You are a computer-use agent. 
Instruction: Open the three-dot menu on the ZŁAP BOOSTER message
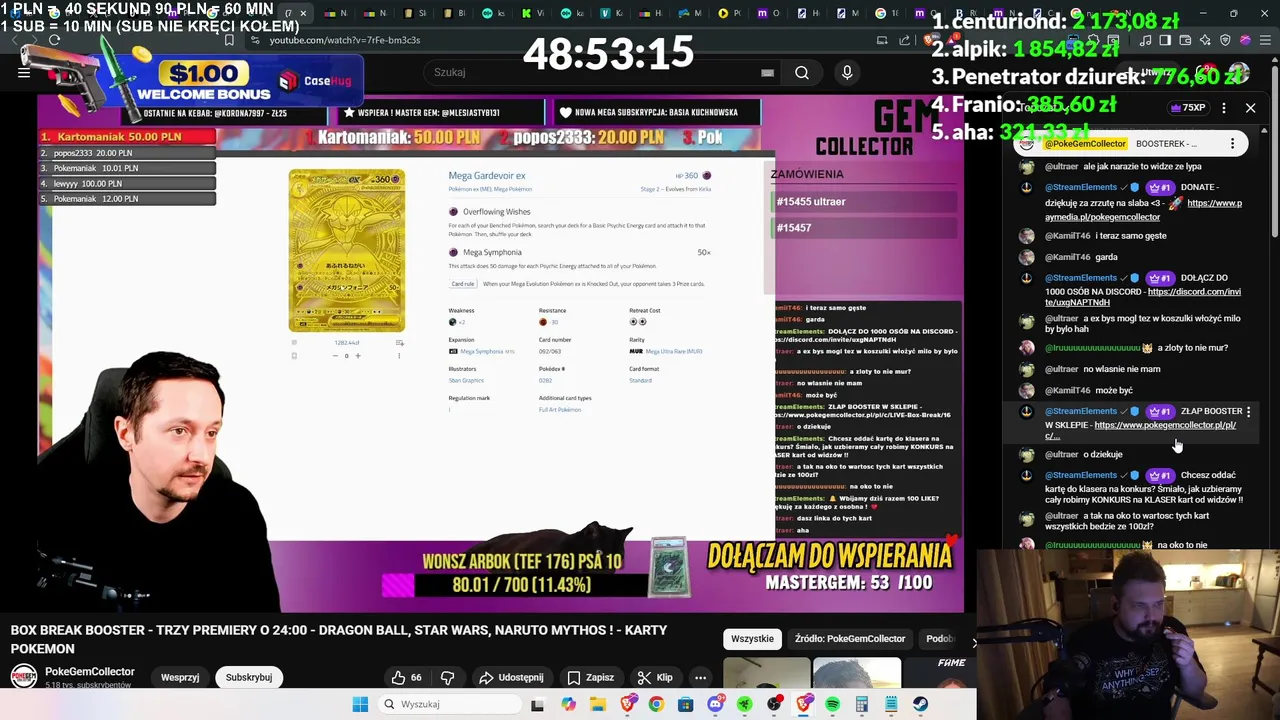1248,411
